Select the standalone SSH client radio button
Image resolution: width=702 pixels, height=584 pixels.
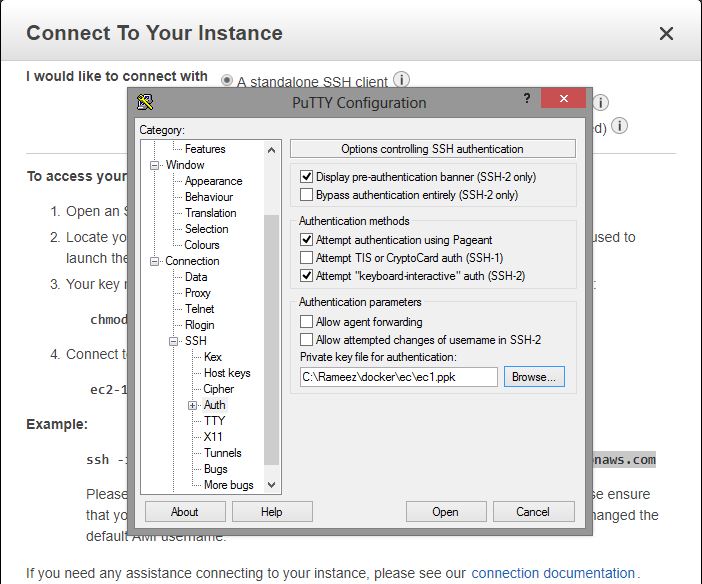pyautogui.click(x=227, y=81)
